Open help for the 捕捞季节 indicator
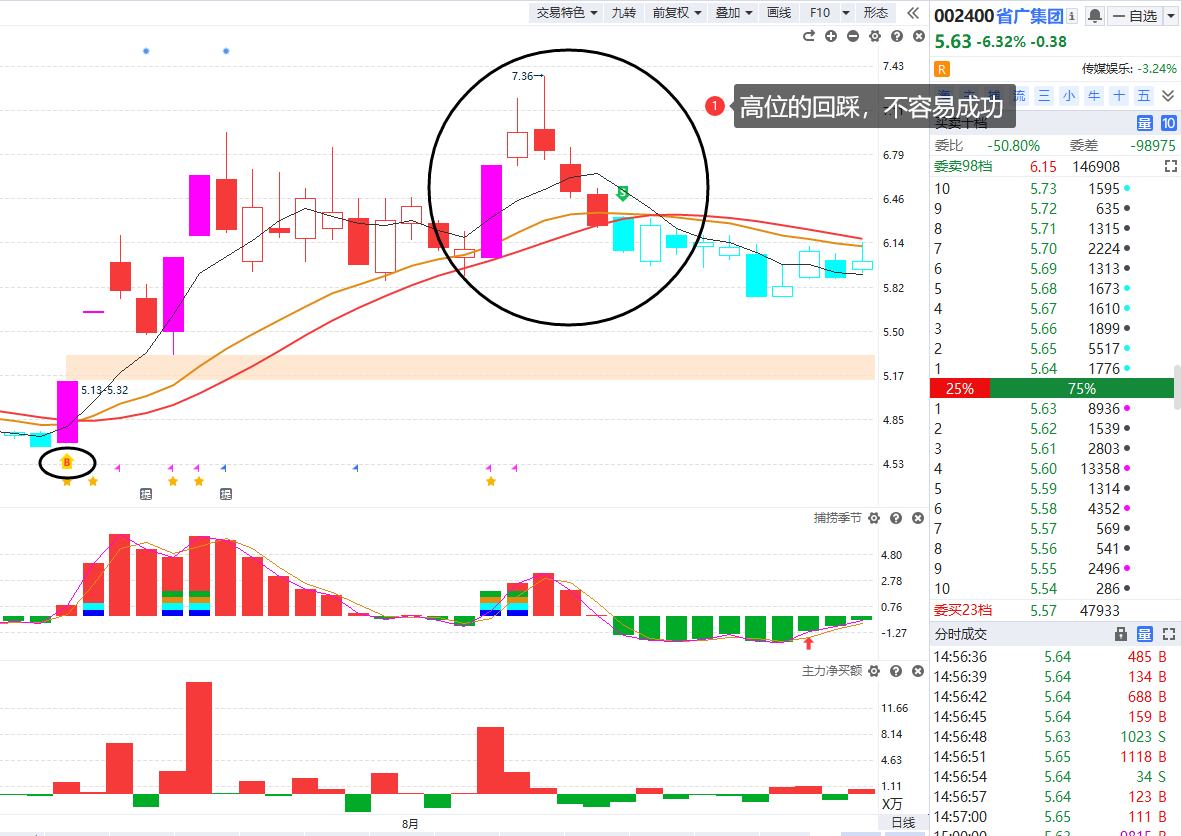This screenshot has width=1182, height=836. click(x=896, y=518)
